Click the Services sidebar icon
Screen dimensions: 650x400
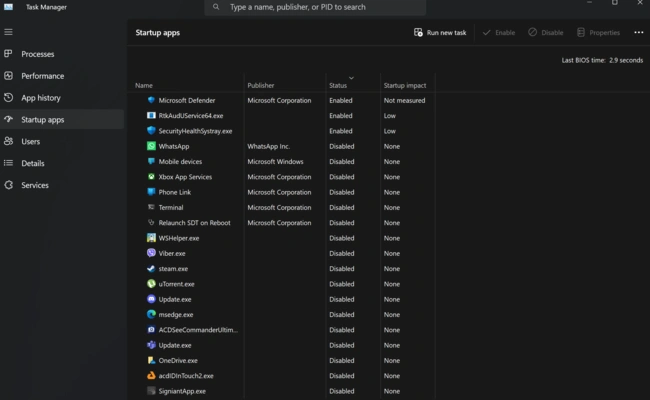pos(8,185)
